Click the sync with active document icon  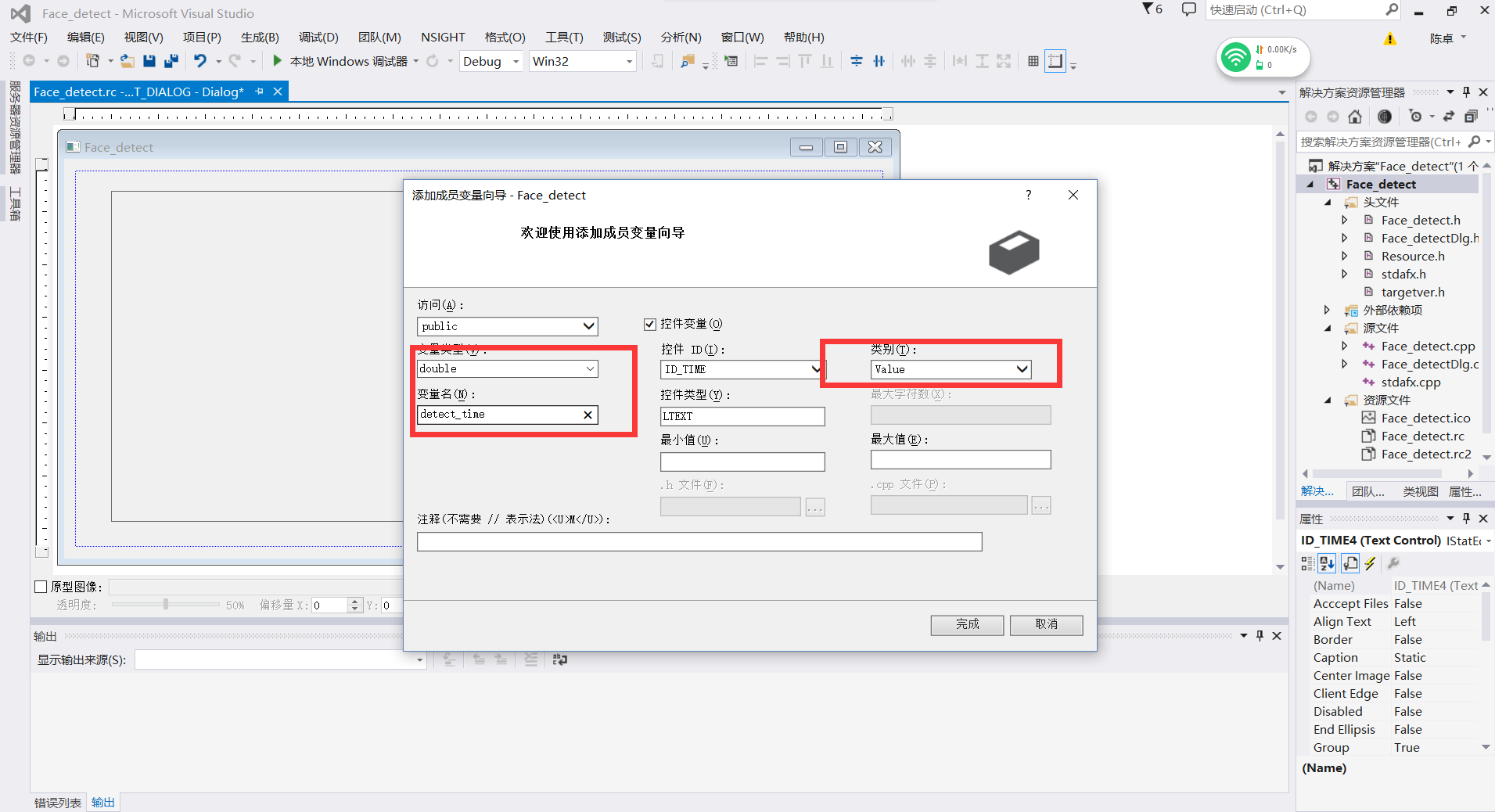1448,117
